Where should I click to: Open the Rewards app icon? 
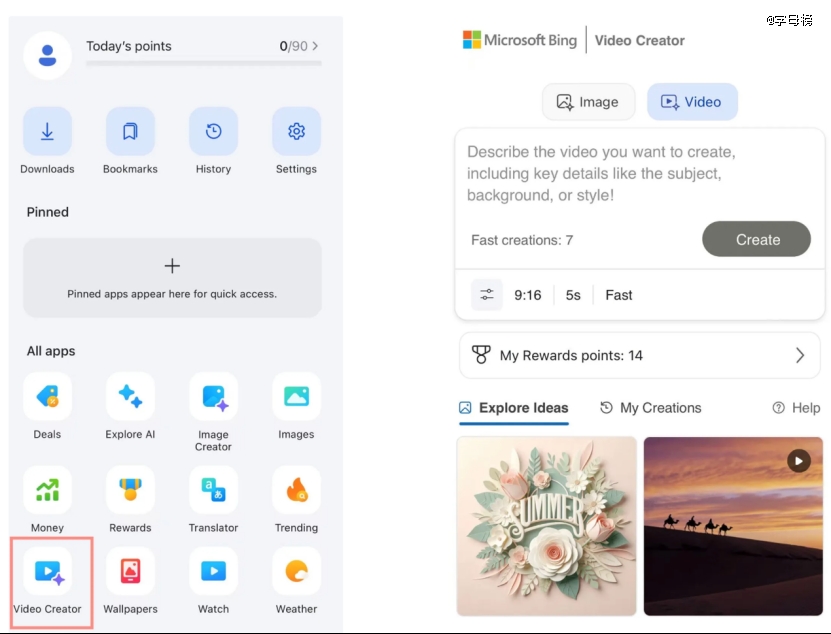click(x=130, y=490)
